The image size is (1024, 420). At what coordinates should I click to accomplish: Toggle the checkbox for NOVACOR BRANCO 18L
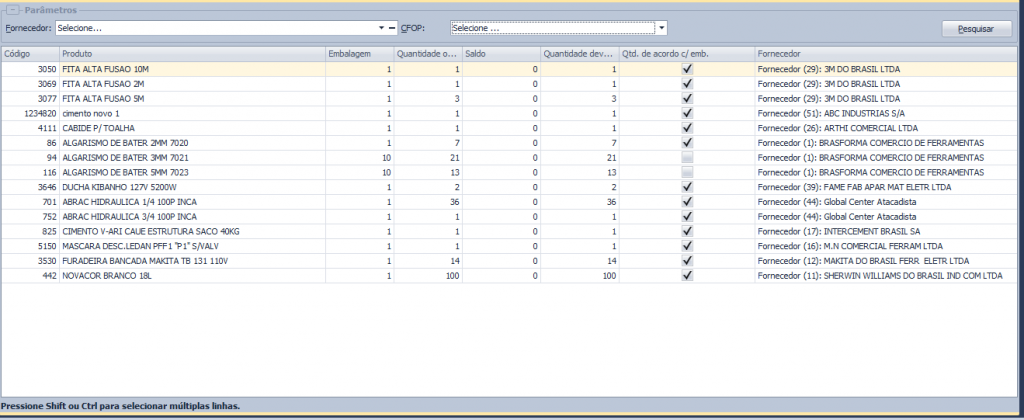coord(687,275)
